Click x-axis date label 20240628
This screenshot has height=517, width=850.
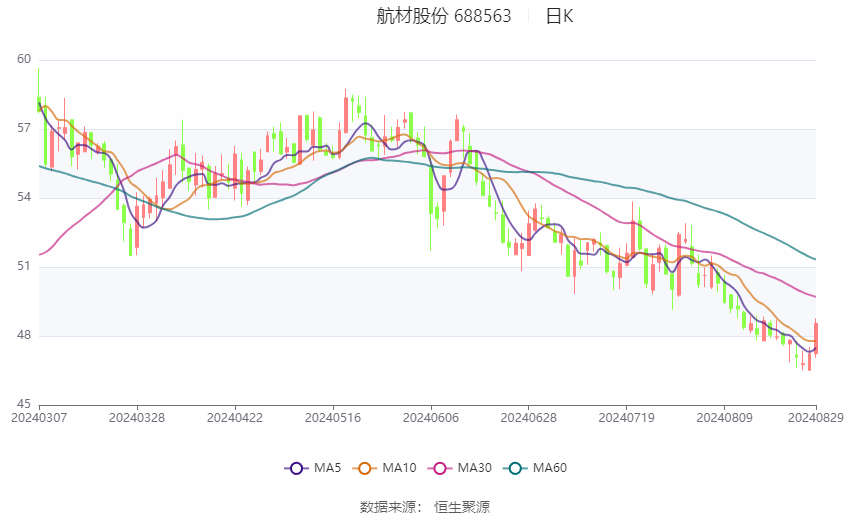coord(529,418)
